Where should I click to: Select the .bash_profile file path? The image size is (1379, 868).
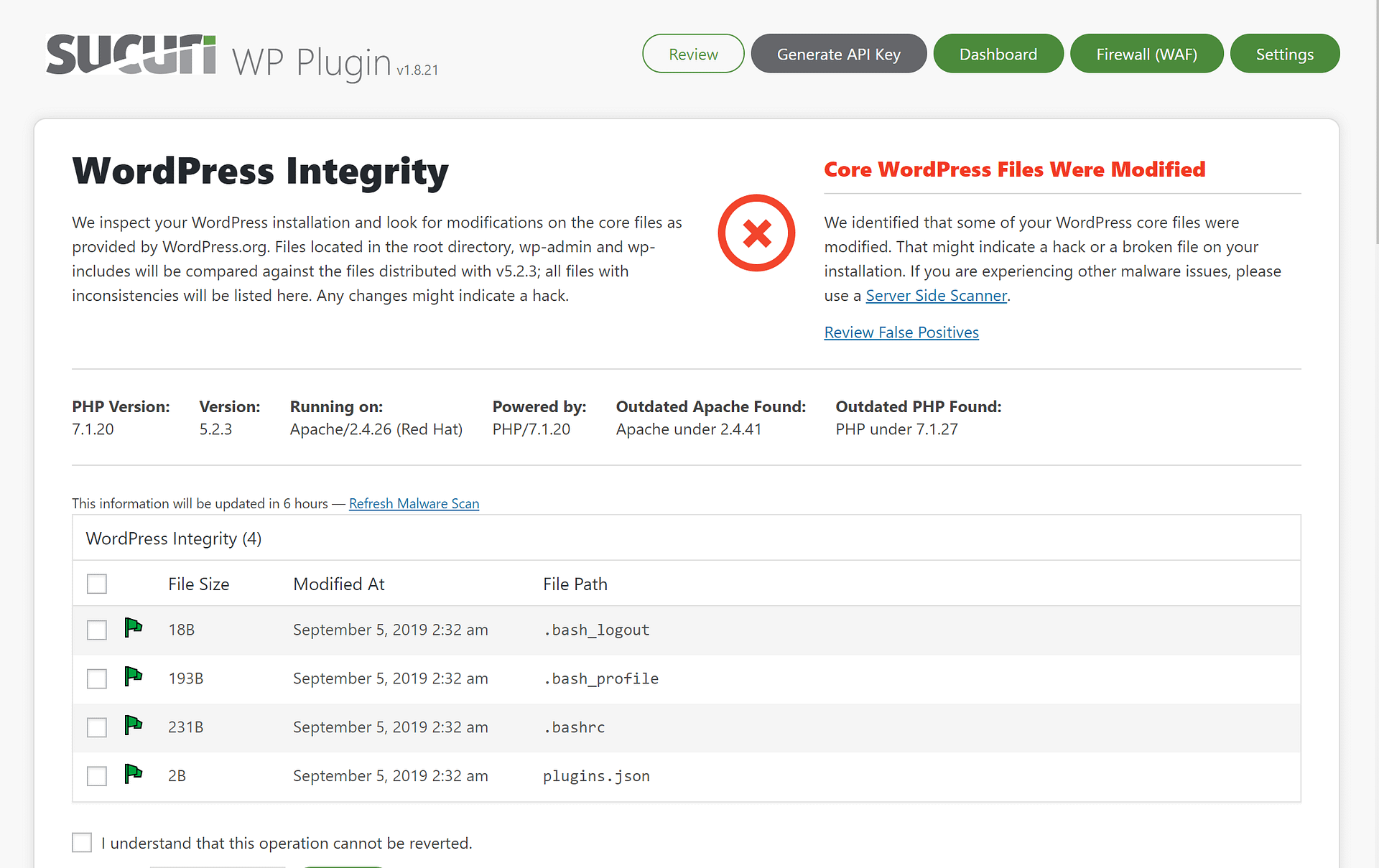pos(600,678)
